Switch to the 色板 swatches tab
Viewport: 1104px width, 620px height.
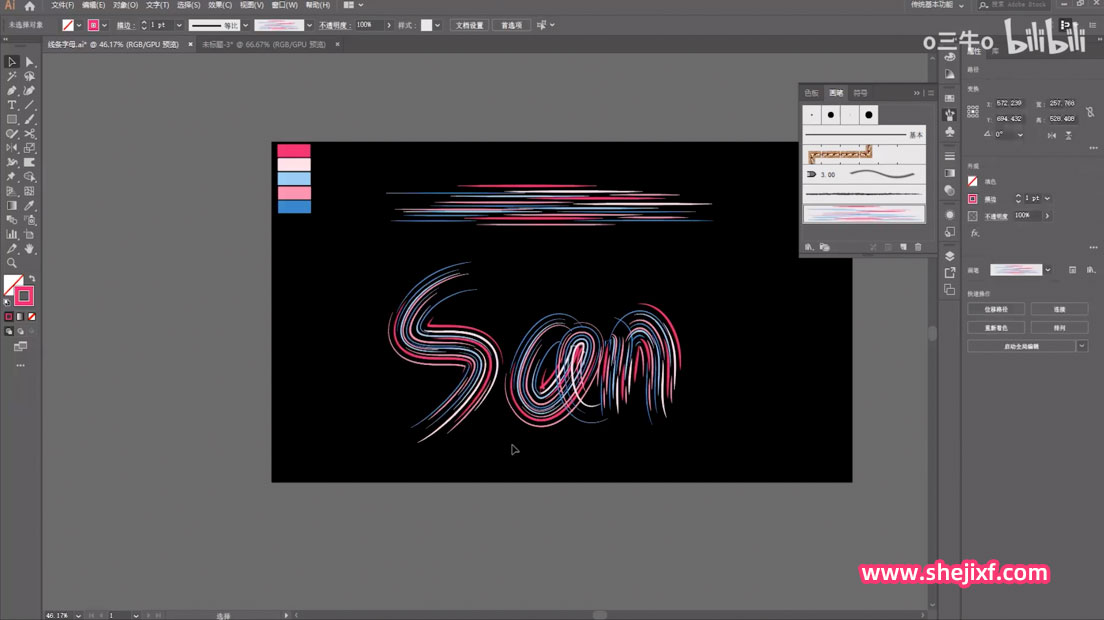point(811,93)
